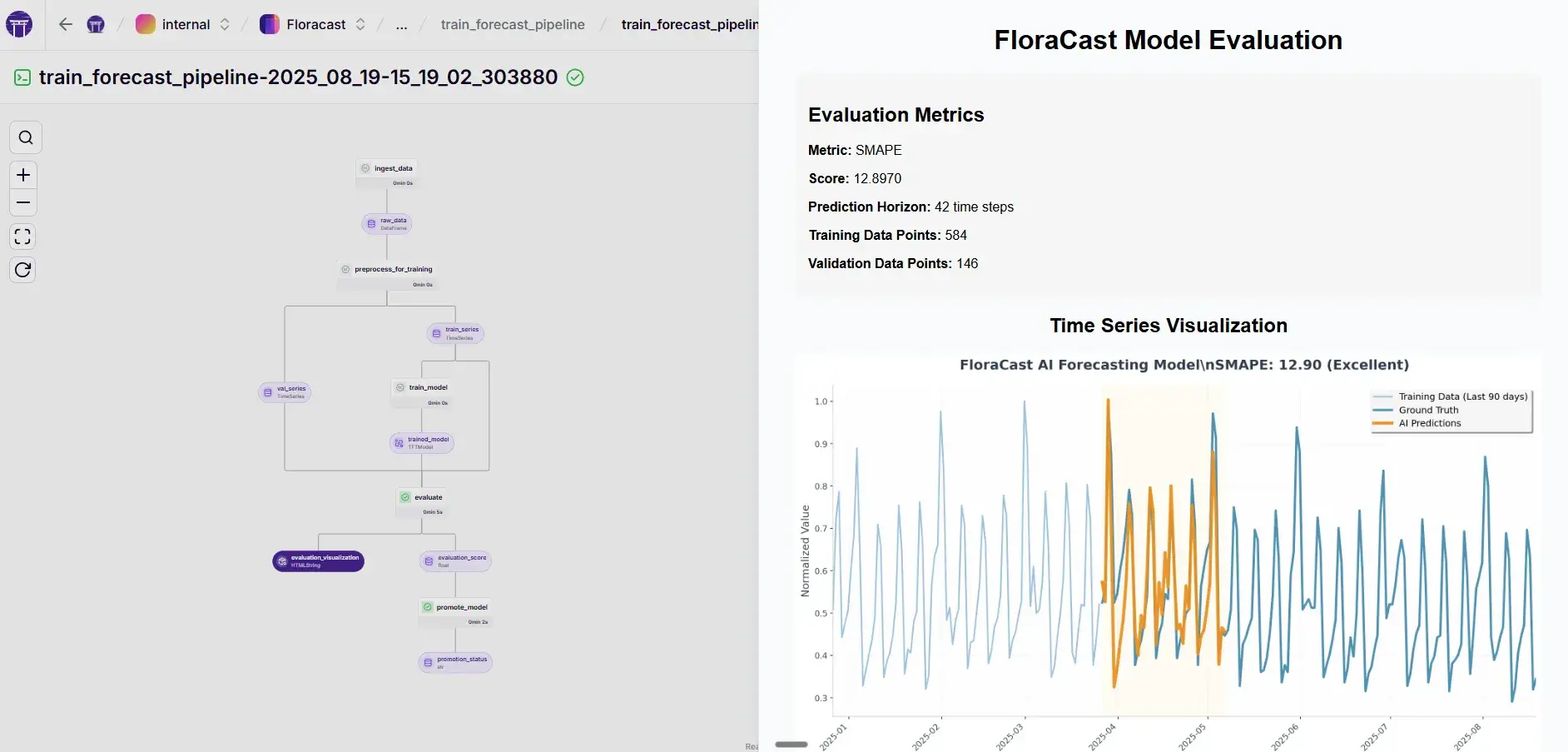Zoom in with the plus button

(23, 175)
